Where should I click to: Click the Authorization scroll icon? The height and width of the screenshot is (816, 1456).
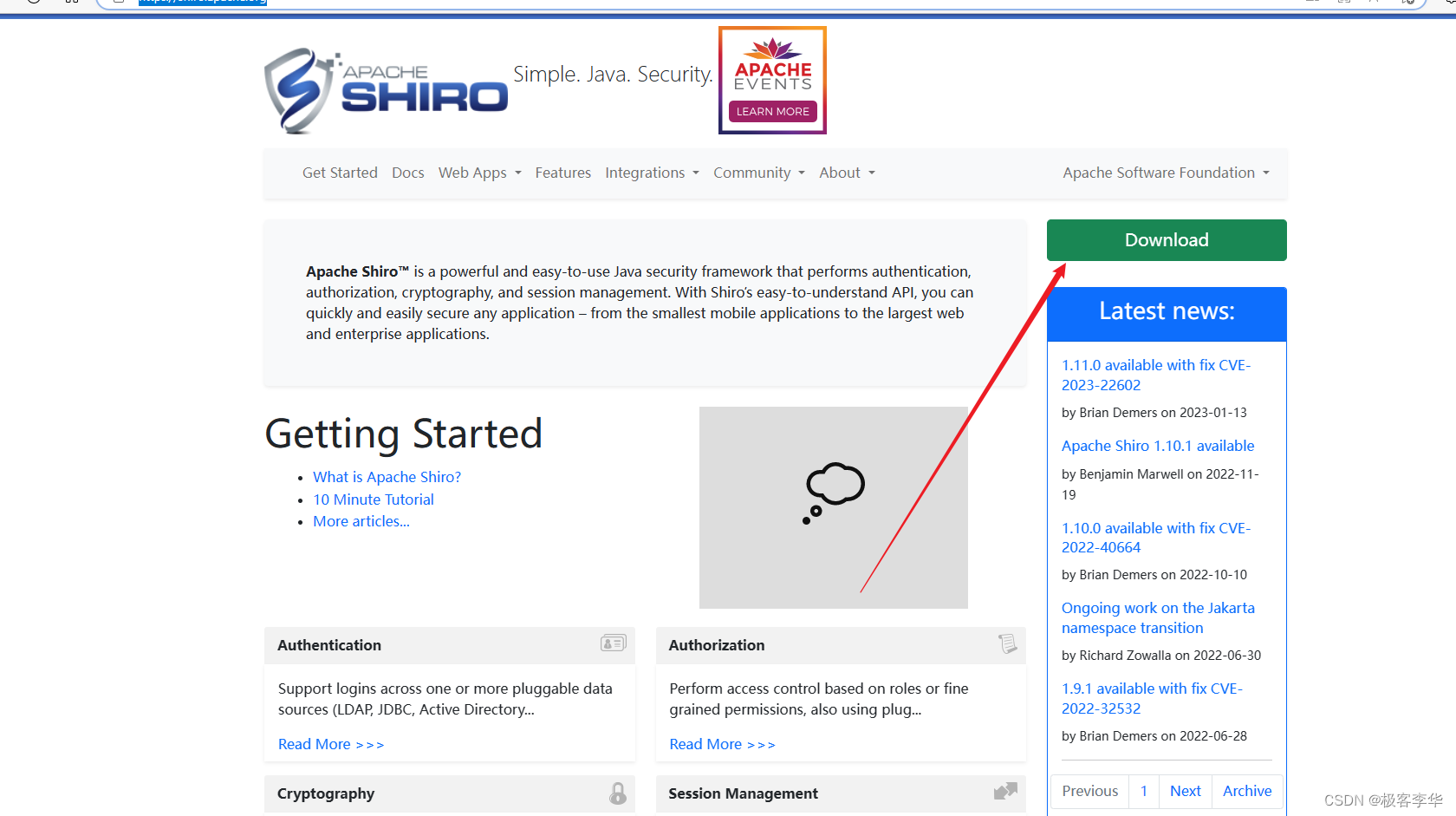(x=1007, y=643)
